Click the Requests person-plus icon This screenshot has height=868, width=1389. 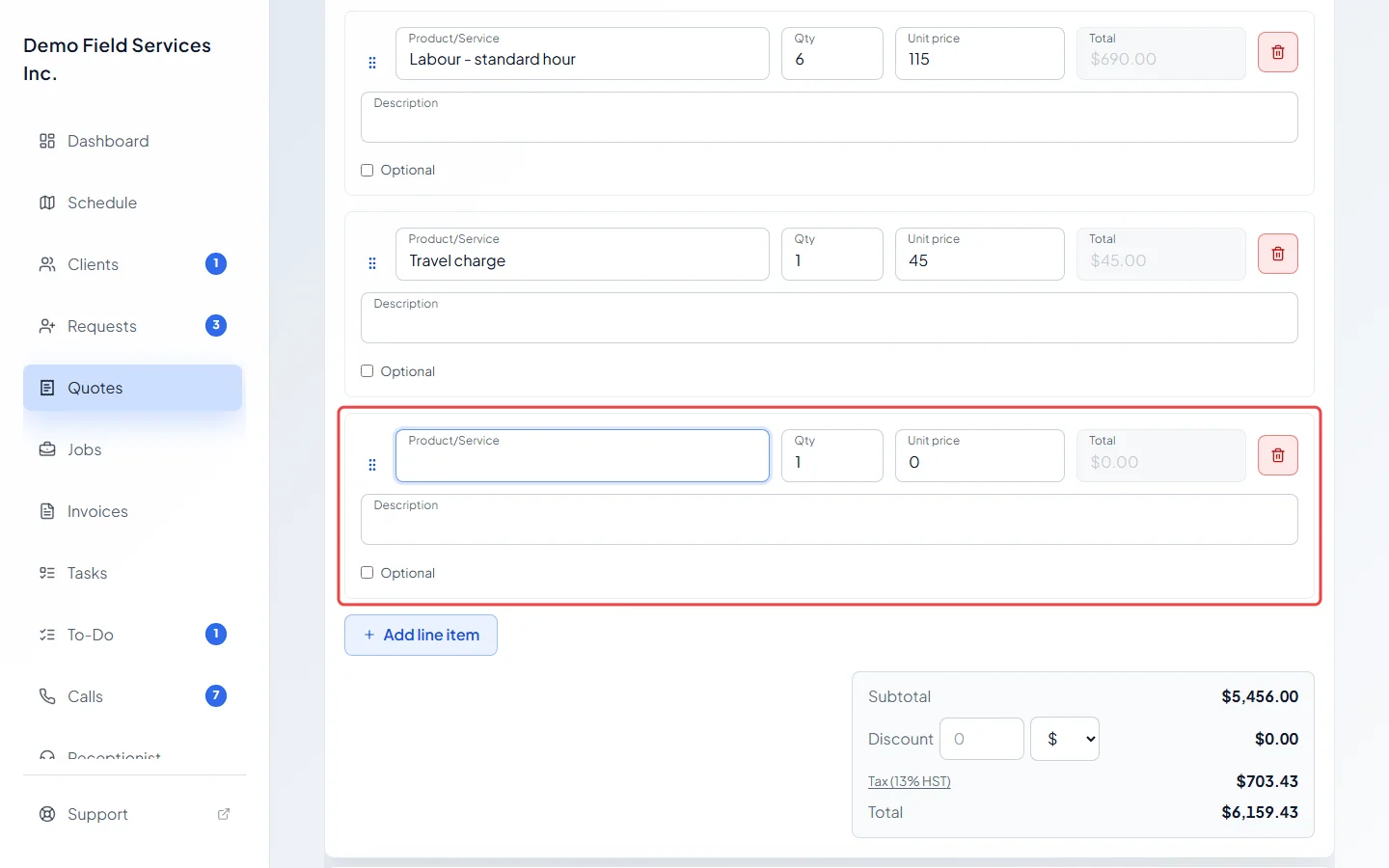[47, 326]
